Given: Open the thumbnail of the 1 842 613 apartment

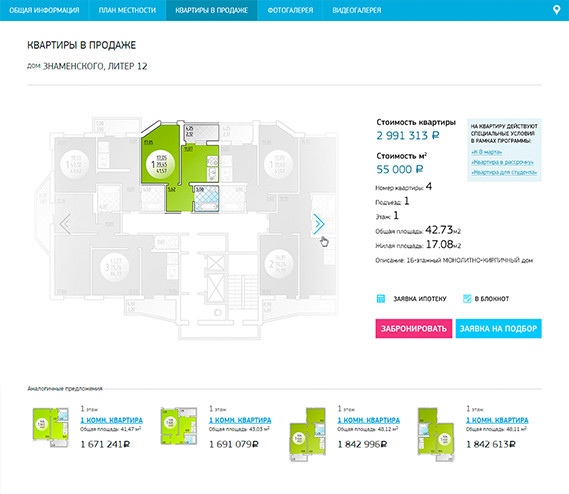Looking at the screenshot, I should coord(436,434).
